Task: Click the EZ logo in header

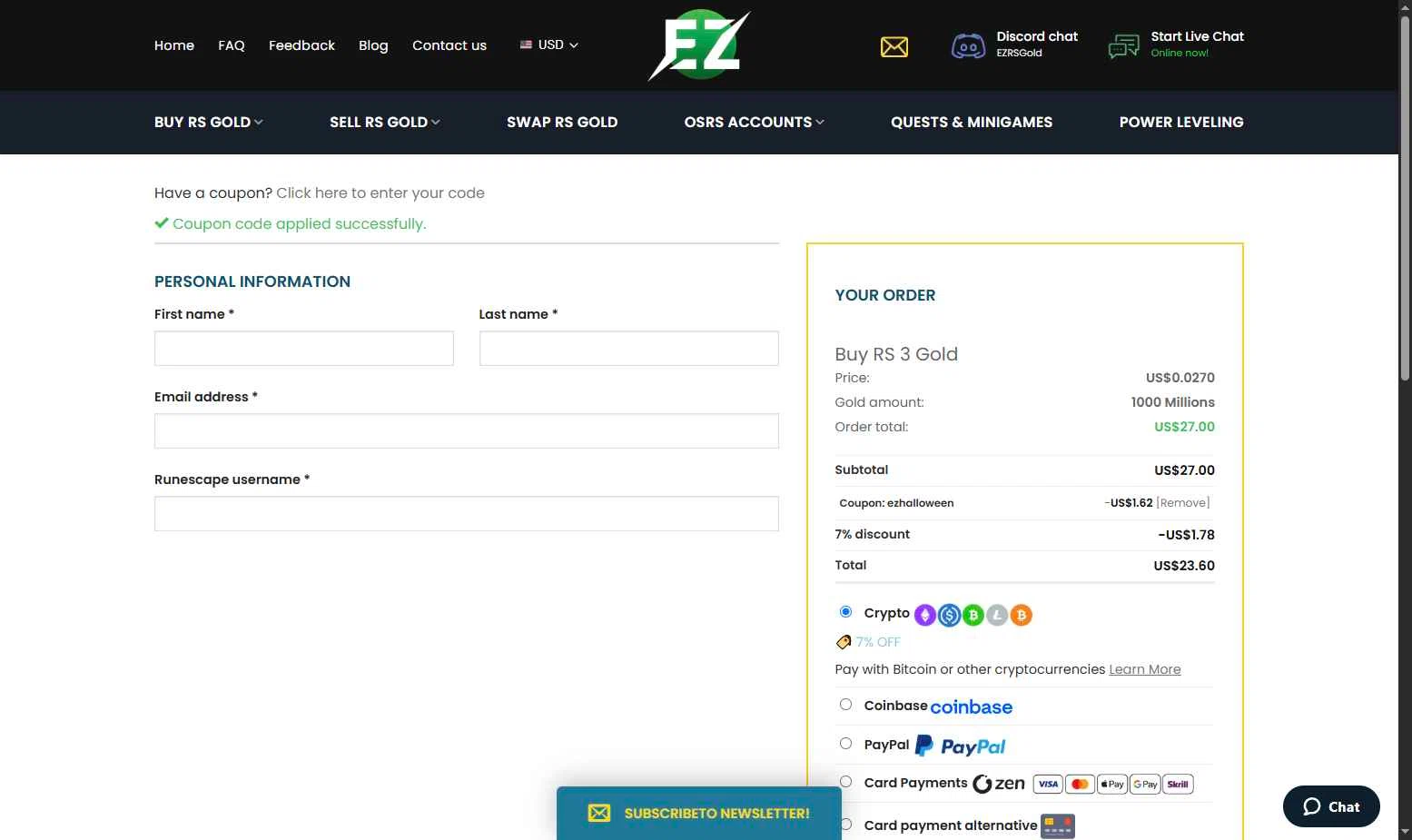Action: coord(699,44)
